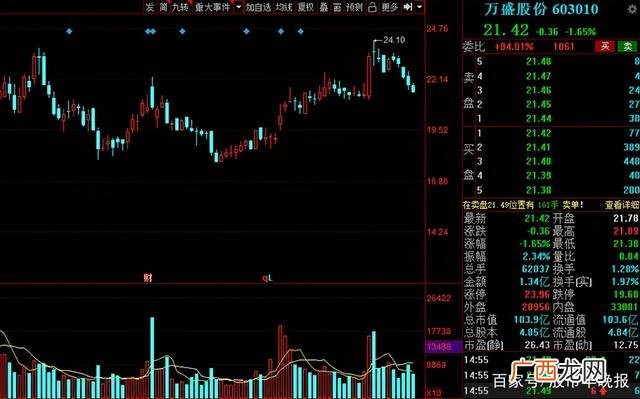This screenshot has height=399, width=640.
Task: Click the first blue diamond event marker
Action: (69, 31)
